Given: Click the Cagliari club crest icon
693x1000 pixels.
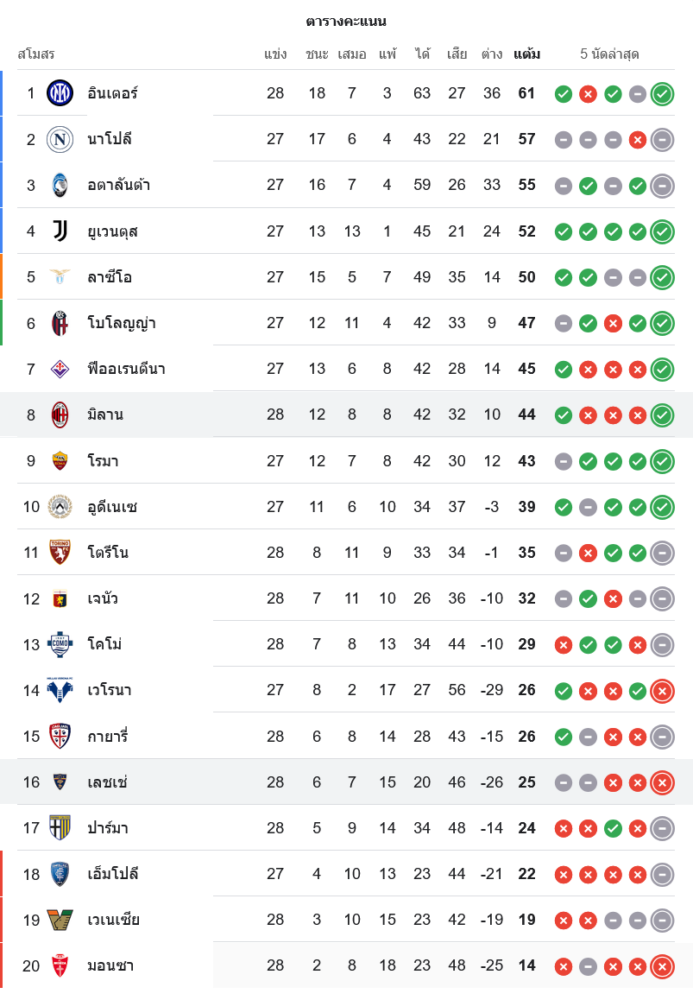Looking at the screenshot, I should click(x=60, y=737).
